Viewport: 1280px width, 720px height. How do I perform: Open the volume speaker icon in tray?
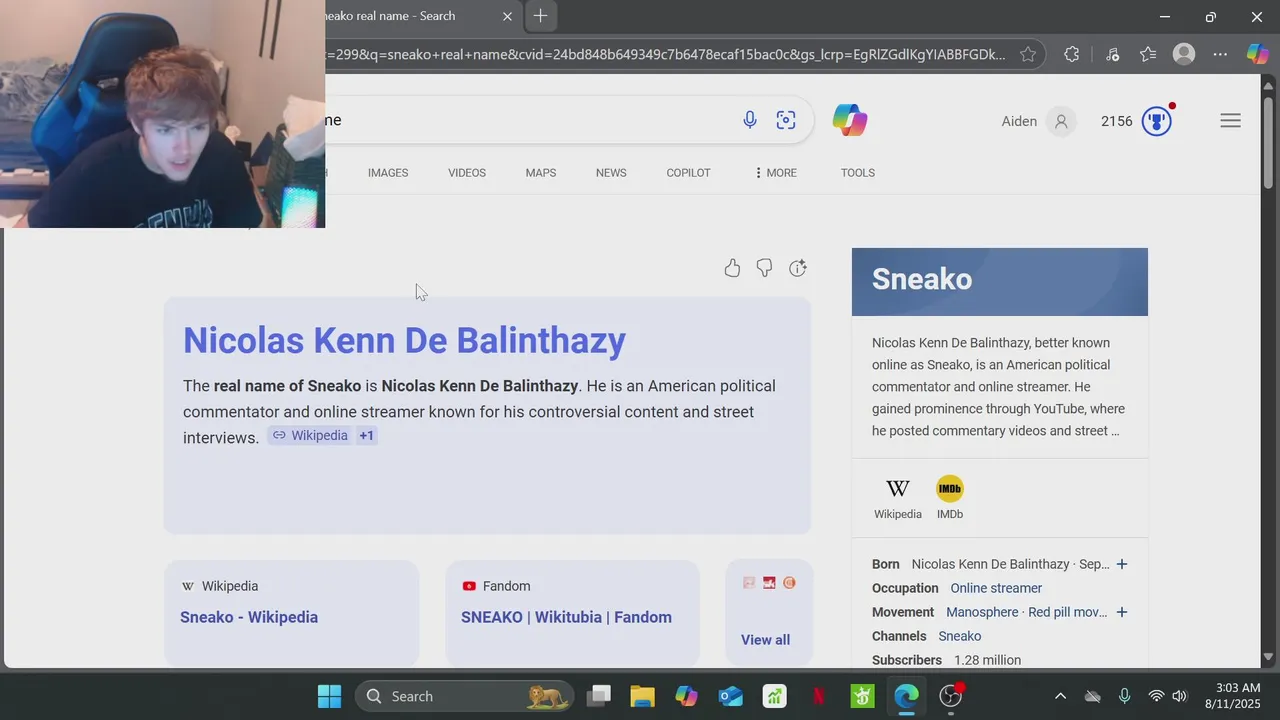(x=1180, y=696)
